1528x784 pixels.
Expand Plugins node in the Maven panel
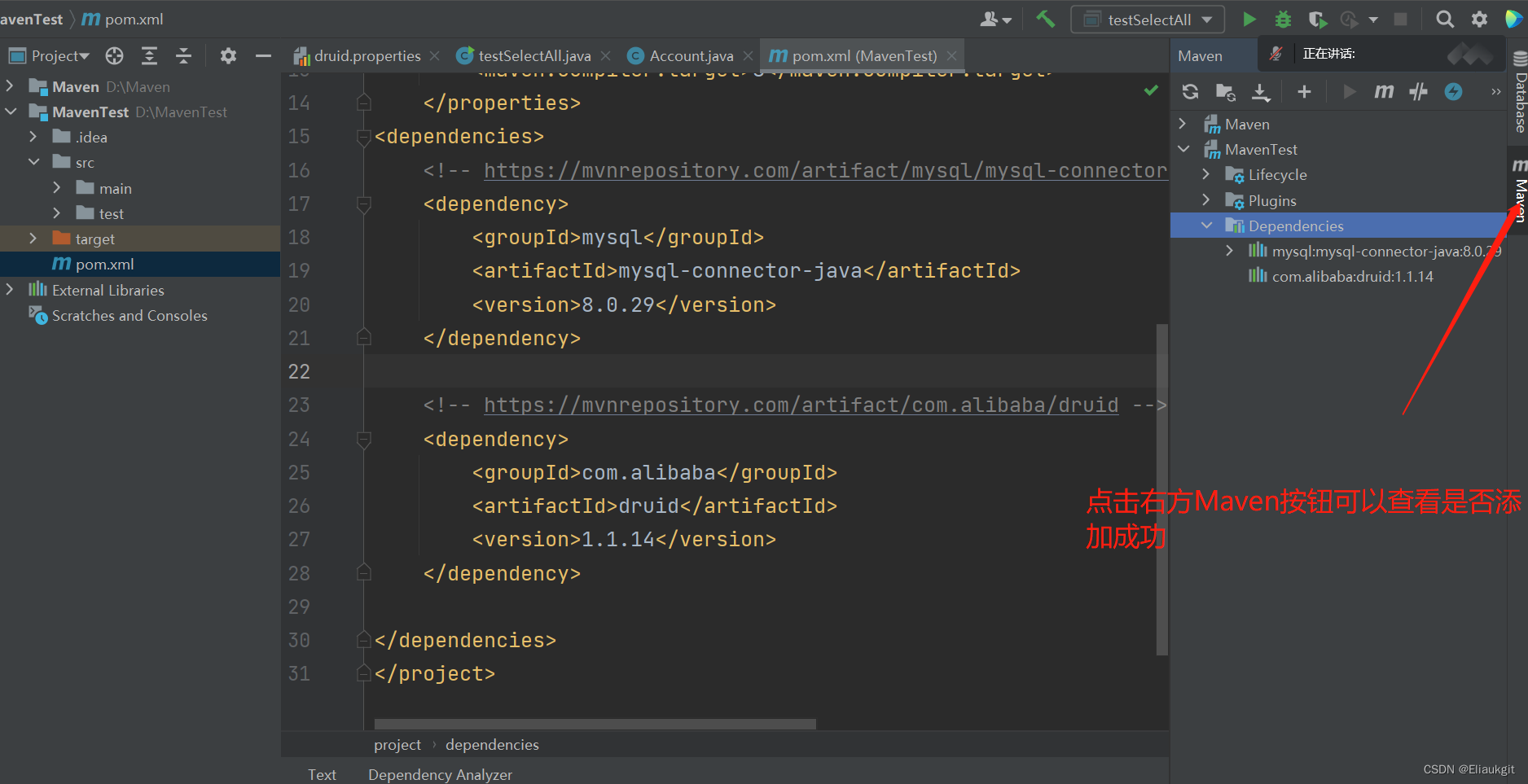1206,199
